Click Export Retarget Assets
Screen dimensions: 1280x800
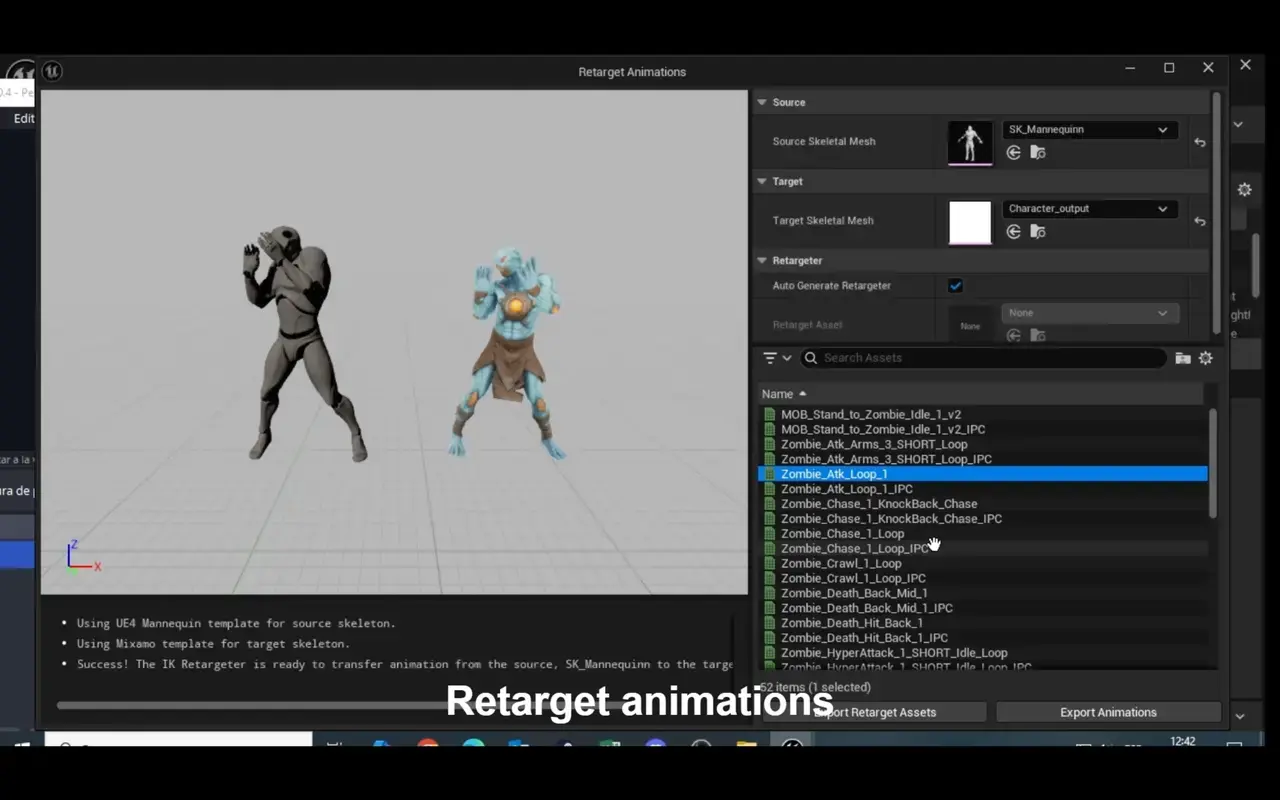[x=874, y=712]
